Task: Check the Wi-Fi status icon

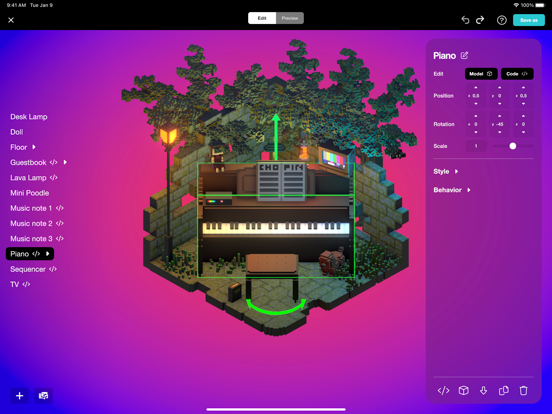Action: point(516,5)
